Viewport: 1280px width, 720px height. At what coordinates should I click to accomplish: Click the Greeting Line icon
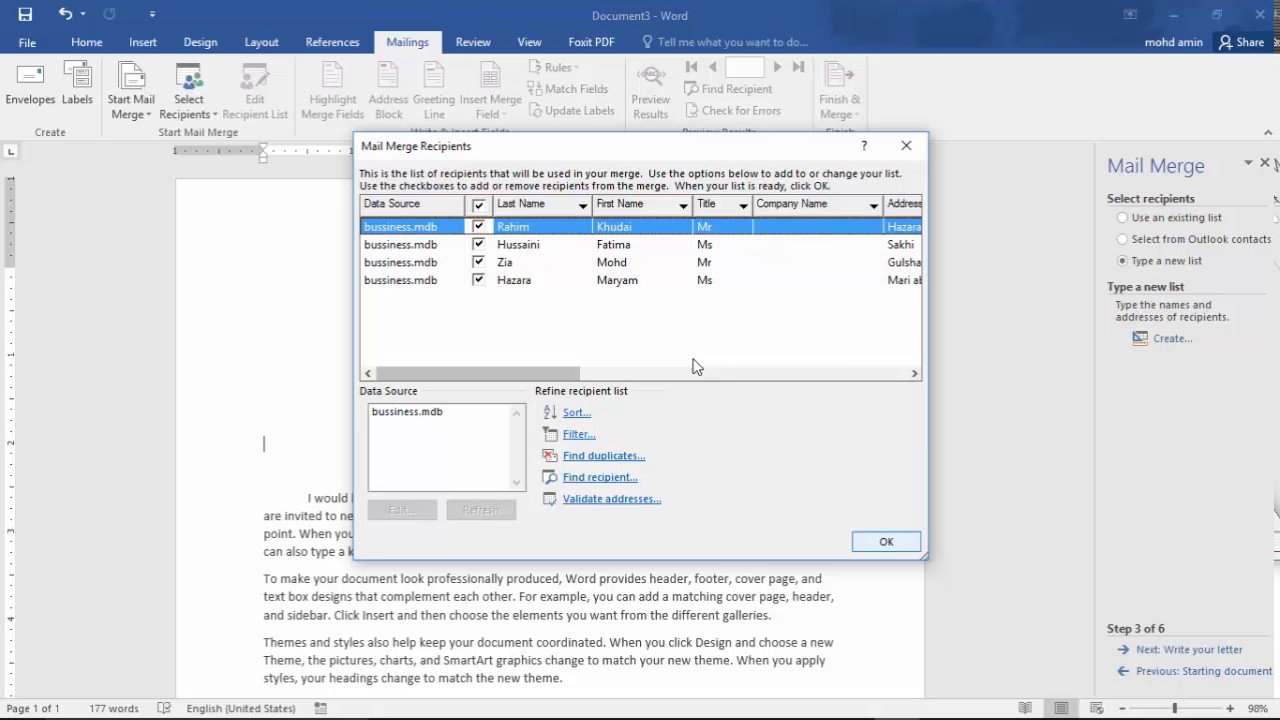[433, 76]
